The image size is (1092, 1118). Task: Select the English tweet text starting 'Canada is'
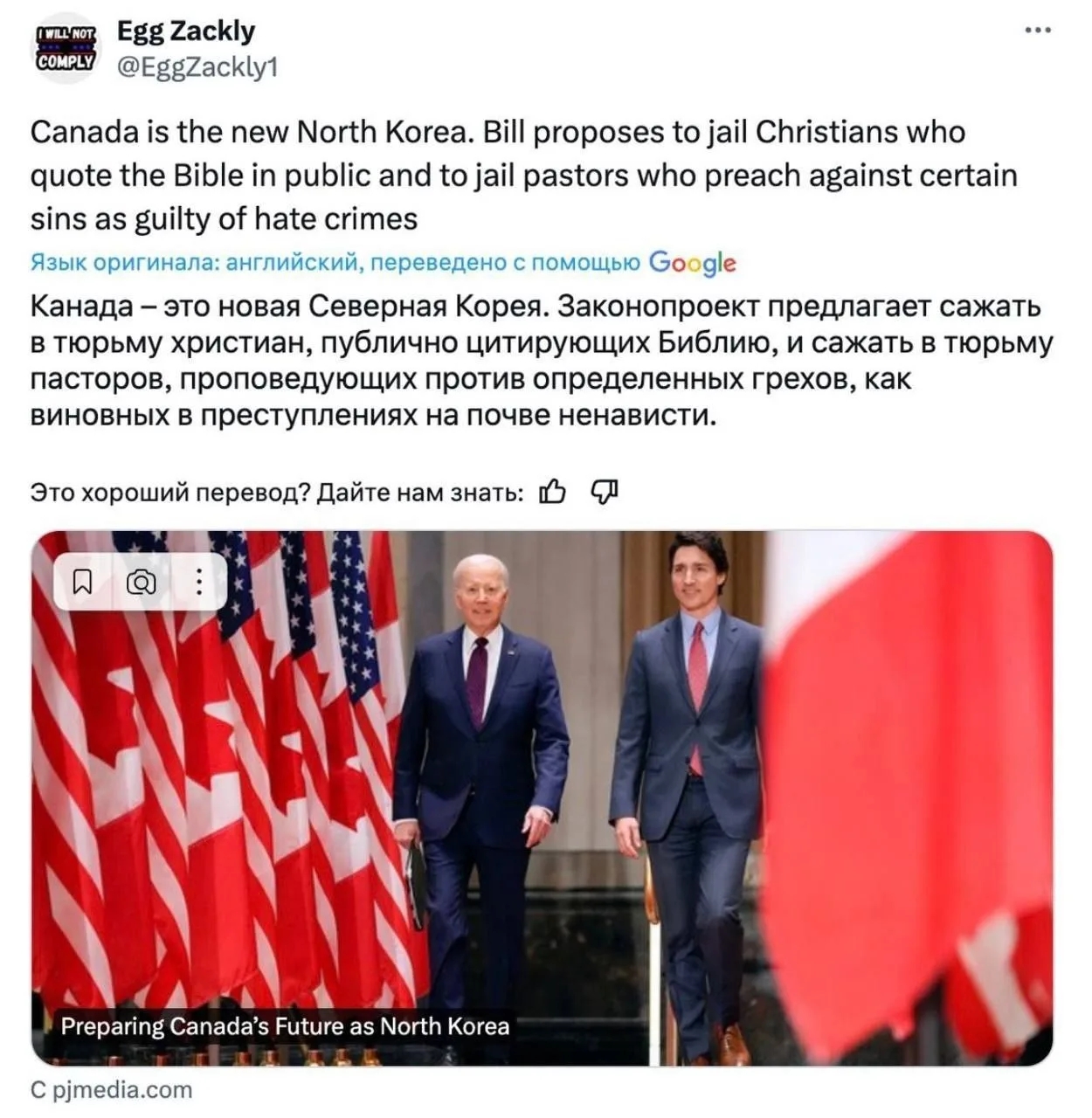524,175
